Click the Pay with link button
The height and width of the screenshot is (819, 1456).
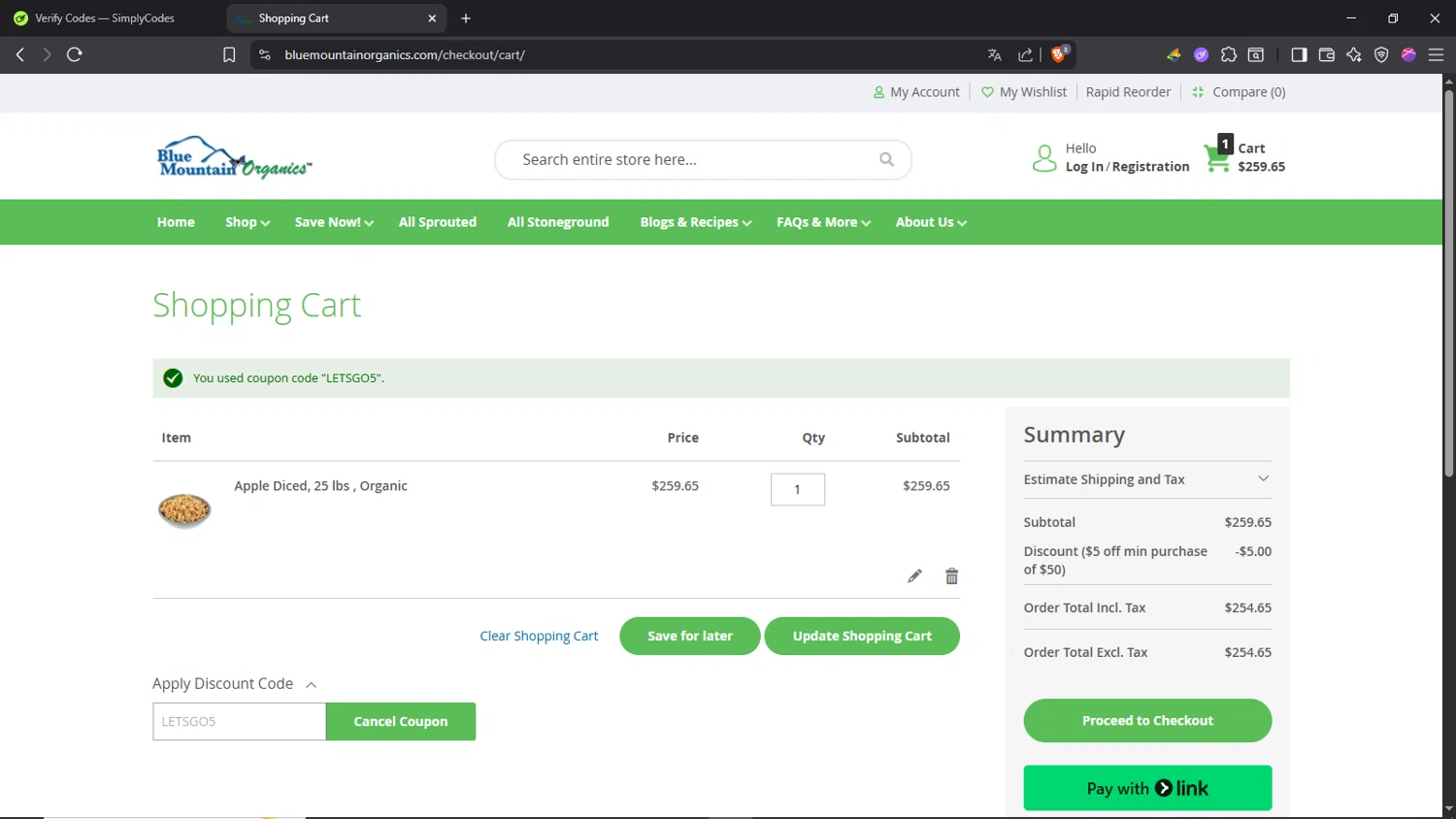(x=1147, y=788)
